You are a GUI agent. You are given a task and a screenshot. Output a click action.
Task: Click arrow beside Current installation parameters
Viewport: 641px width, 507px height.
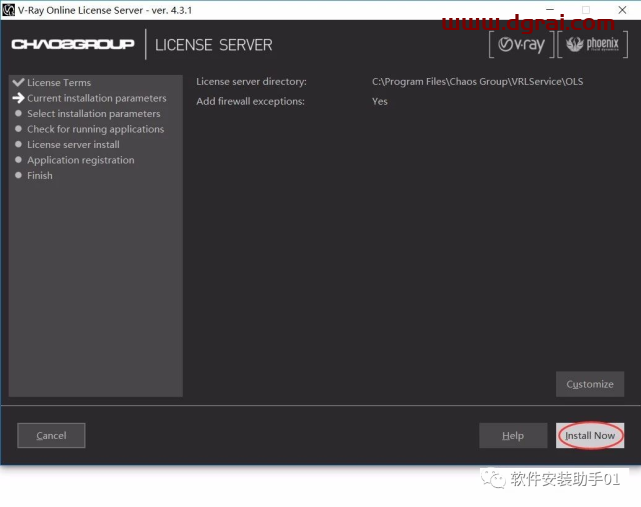point(18,98)
